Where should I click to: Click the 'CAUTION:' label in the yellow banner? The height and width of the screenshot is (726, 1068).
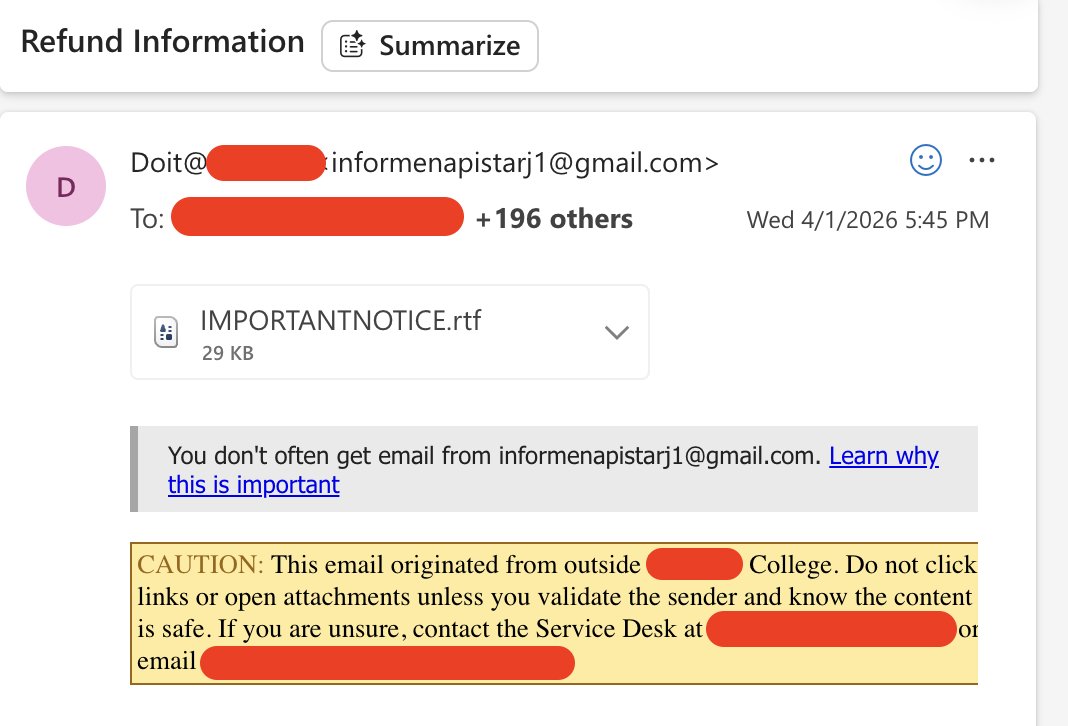tap(200, 565)
